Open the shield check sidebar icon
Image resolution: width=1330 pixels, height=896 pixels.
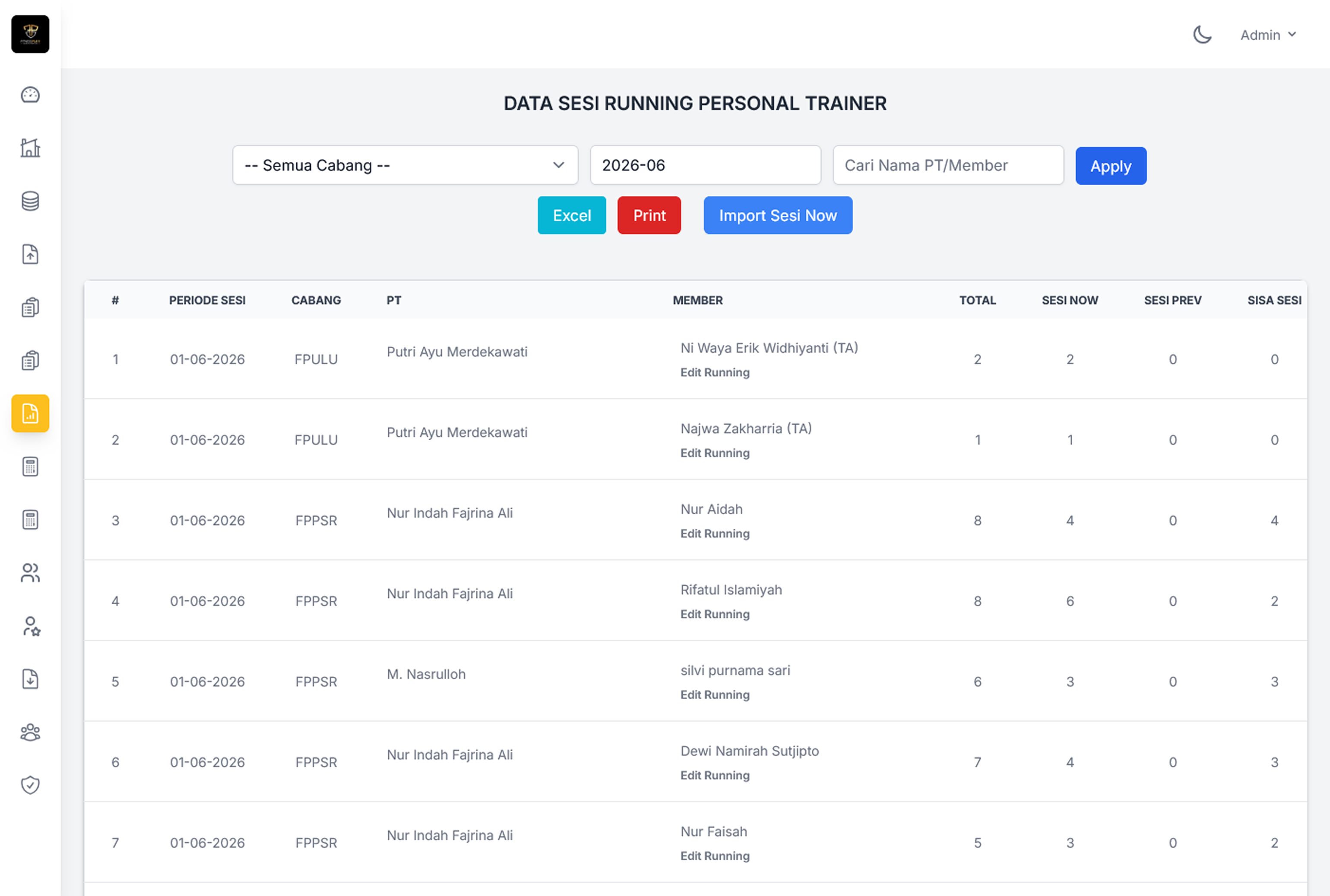click(30, 786)
